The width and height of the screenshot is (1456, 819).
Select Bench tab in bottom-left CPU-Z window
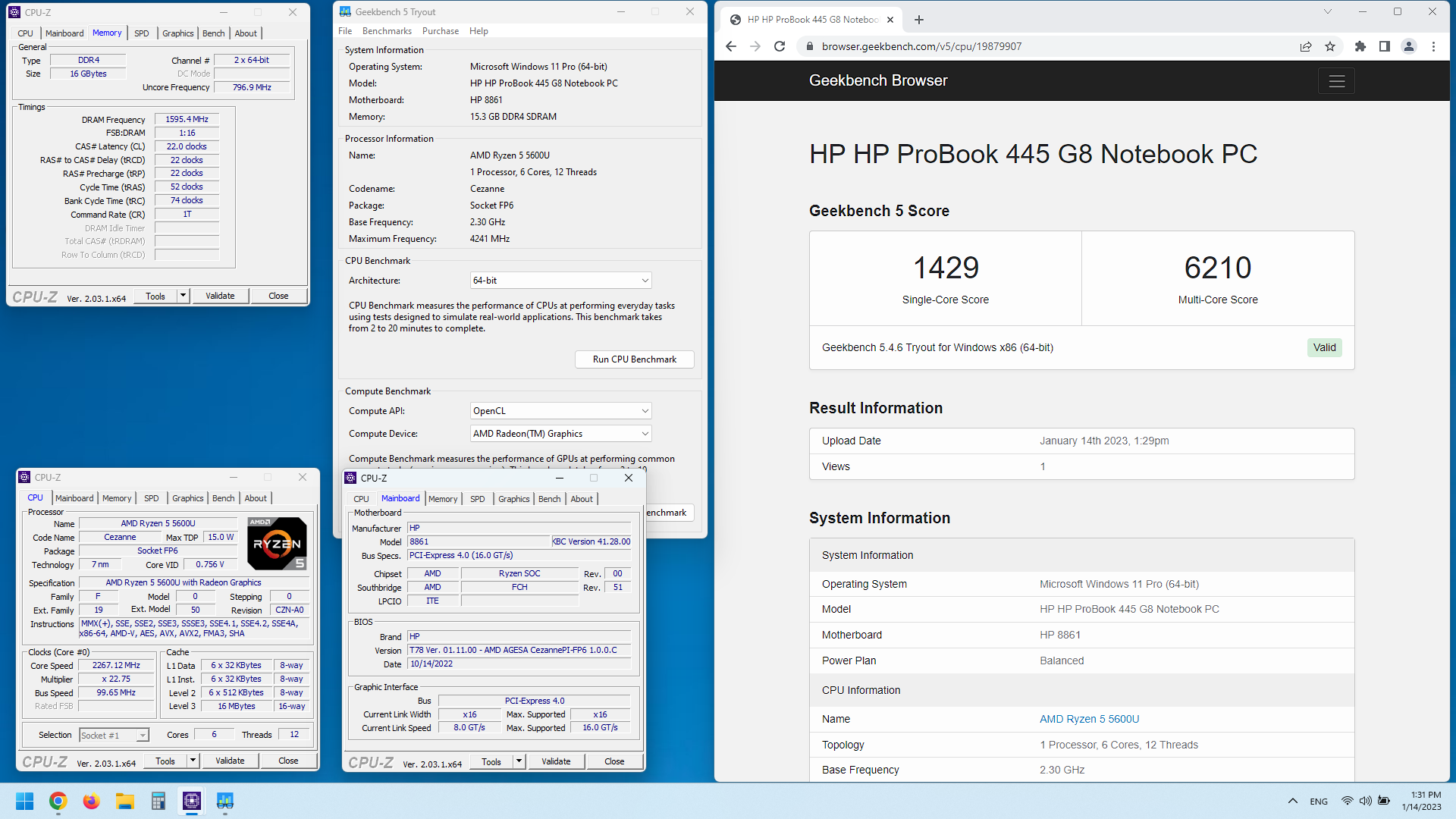[223, 498]
